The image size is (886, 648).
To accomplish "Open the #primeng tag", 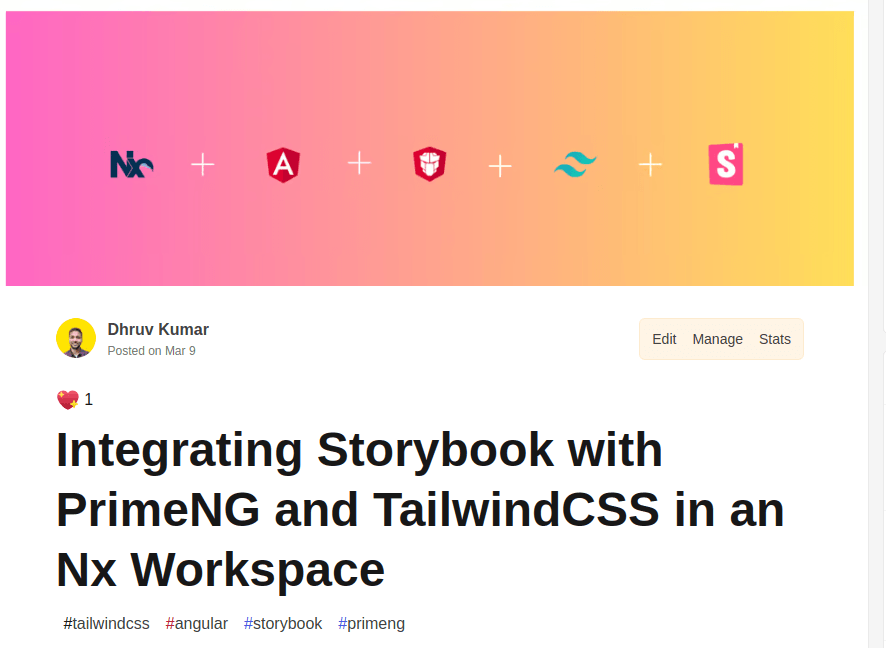I will coord(371,624).
